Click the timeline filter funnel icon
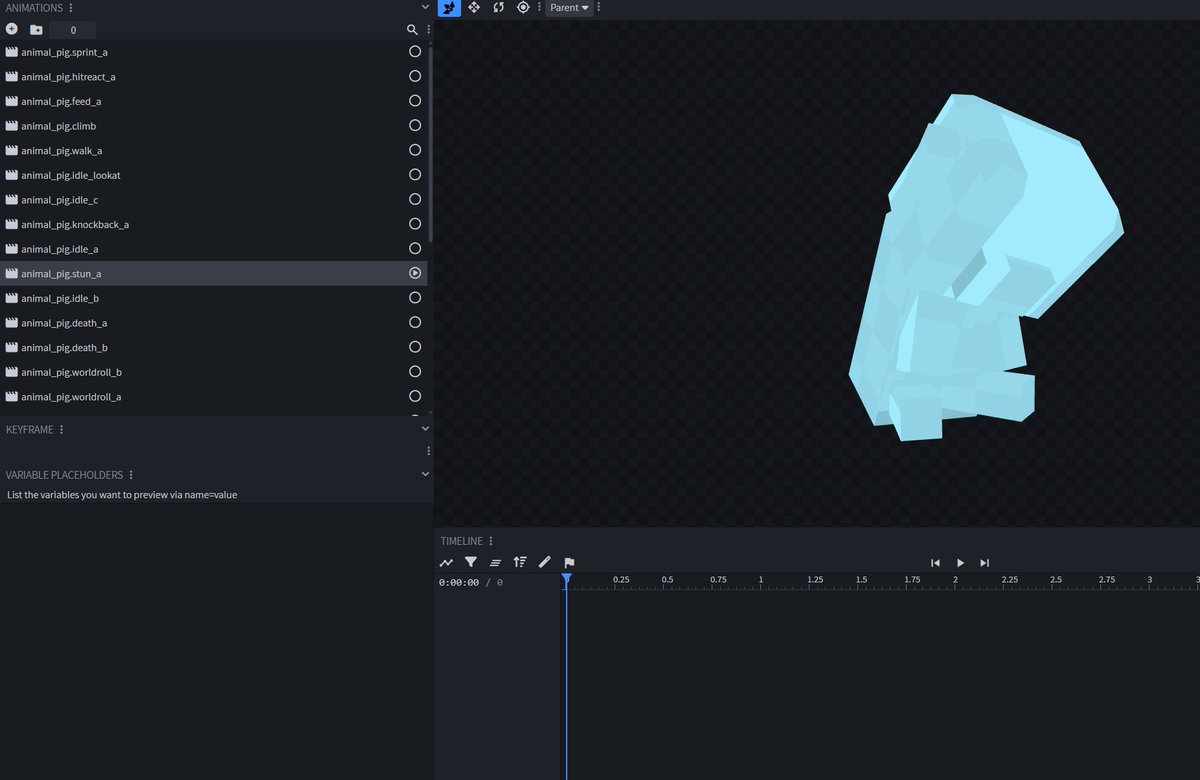Viewport: 1200px width, 780px height. click(x=470, y=563)
